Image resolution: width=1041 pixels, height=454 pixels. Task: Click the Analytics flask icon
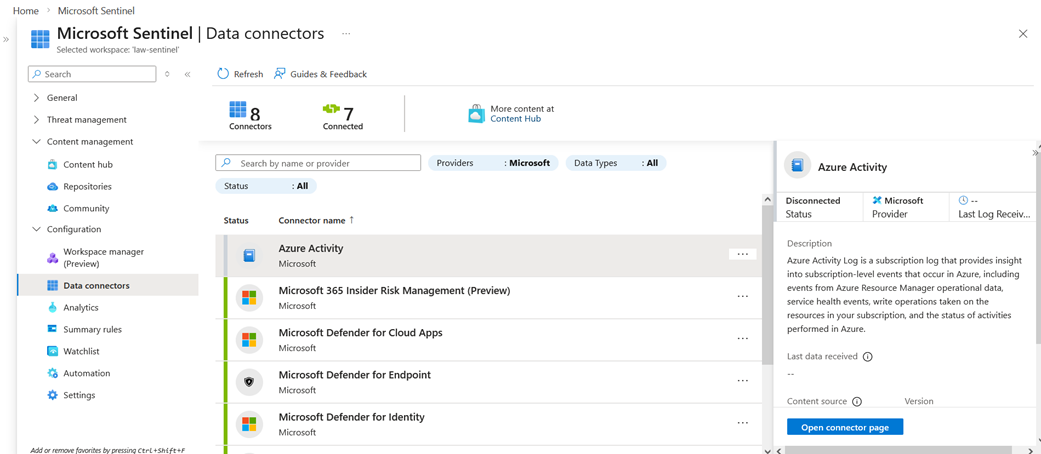click(52, 307)
